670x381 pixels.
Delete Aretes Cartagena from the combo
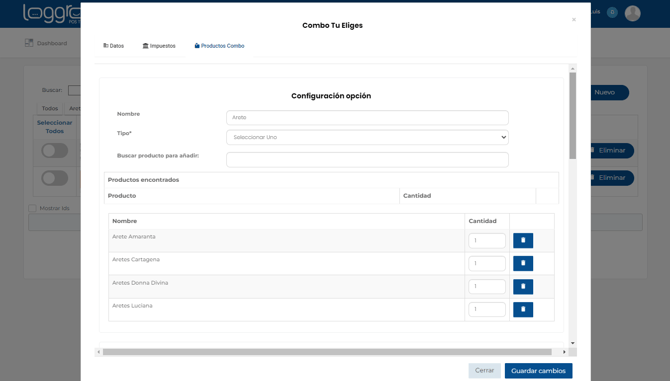point(523,264)
